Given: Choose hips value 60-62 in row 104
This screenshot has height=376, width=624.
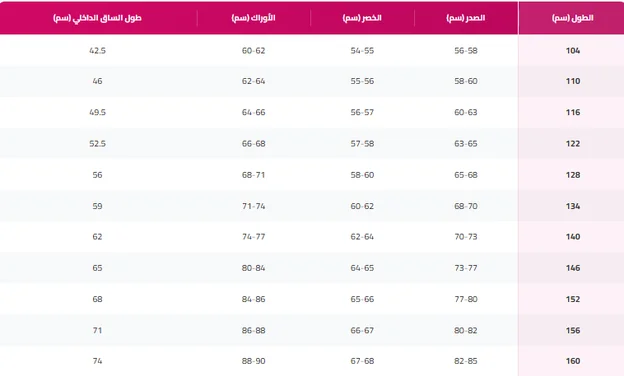Looking at the screenshot, I should (254, 51).
